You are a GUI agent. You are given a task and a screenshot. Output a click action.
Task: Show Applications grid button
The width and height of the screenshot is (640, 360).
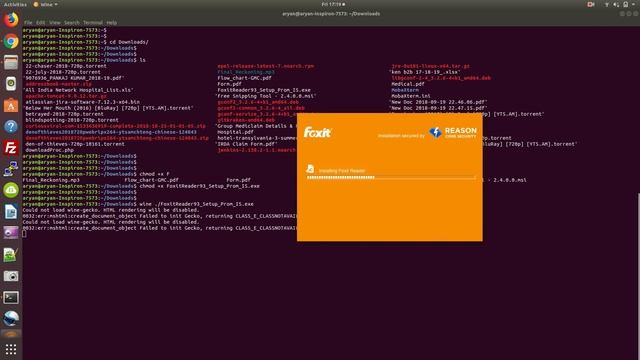(x=11, y=349)
